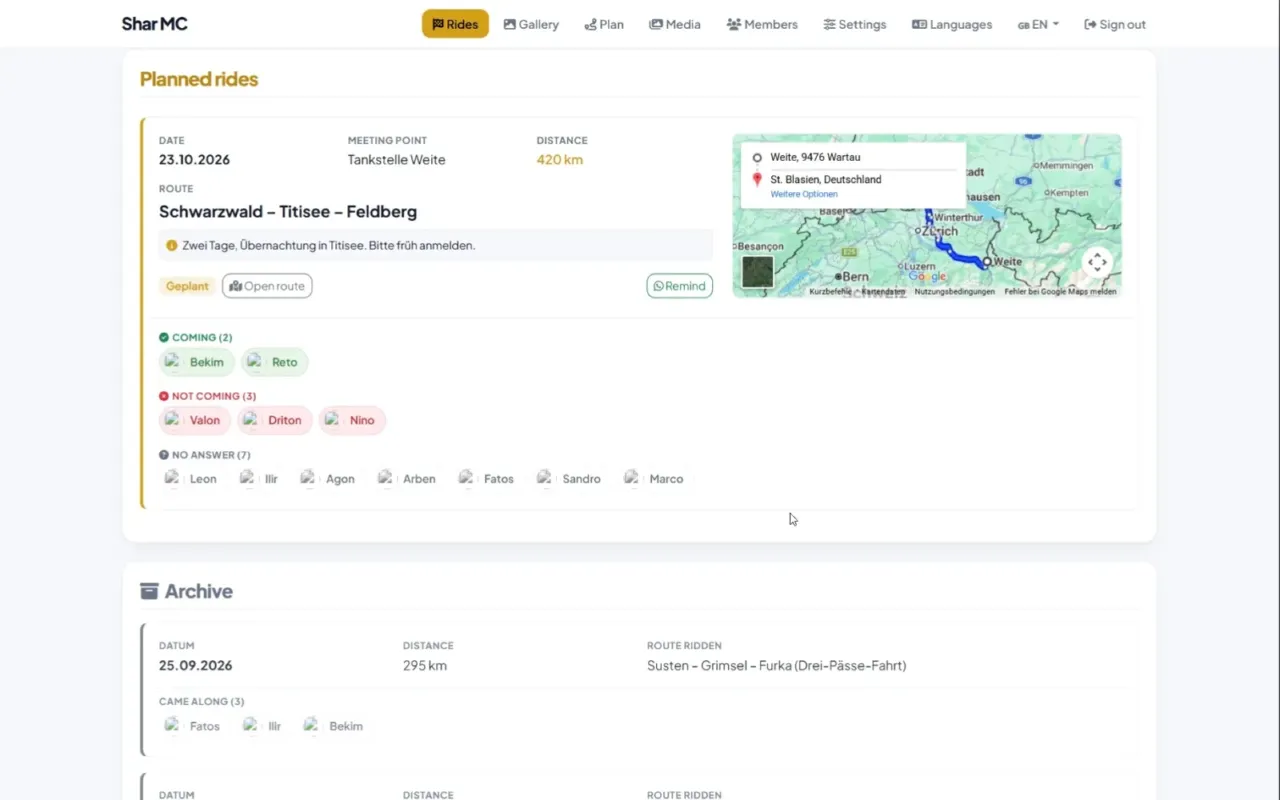The image size is (1280, 800).
Task: Open the Nutzungsbedingungen terms link on map
Action: [x=955, y=292]
